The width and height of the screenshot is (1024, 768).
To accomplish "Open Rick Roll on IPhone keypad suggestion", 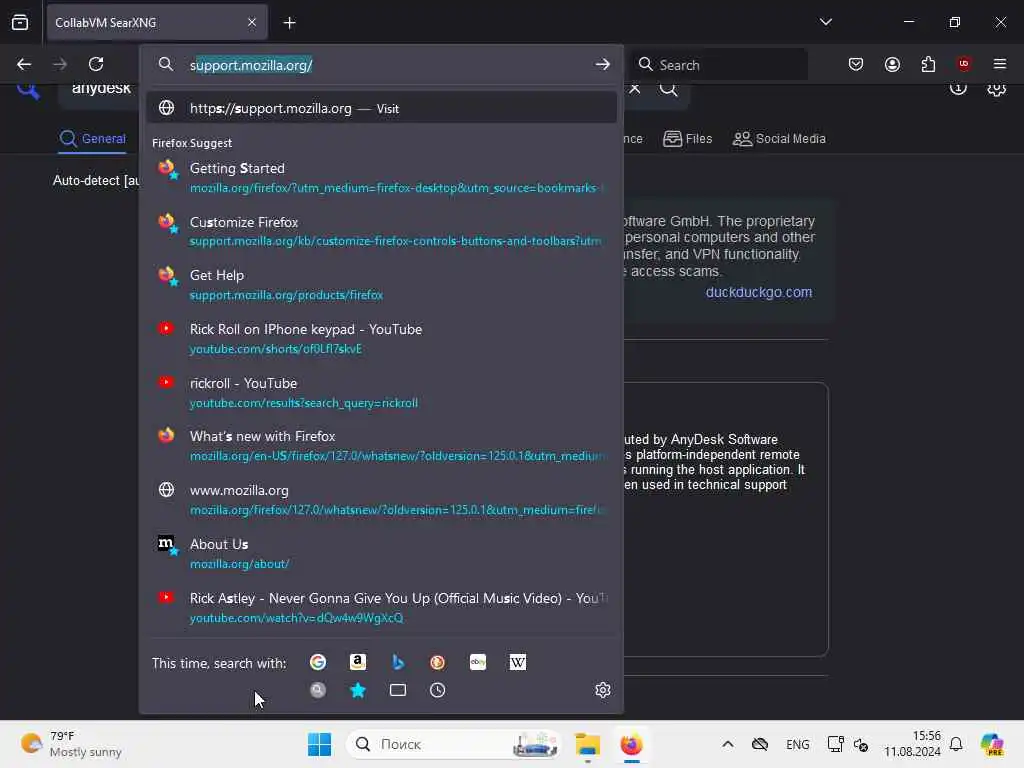I will pos(381,338).
